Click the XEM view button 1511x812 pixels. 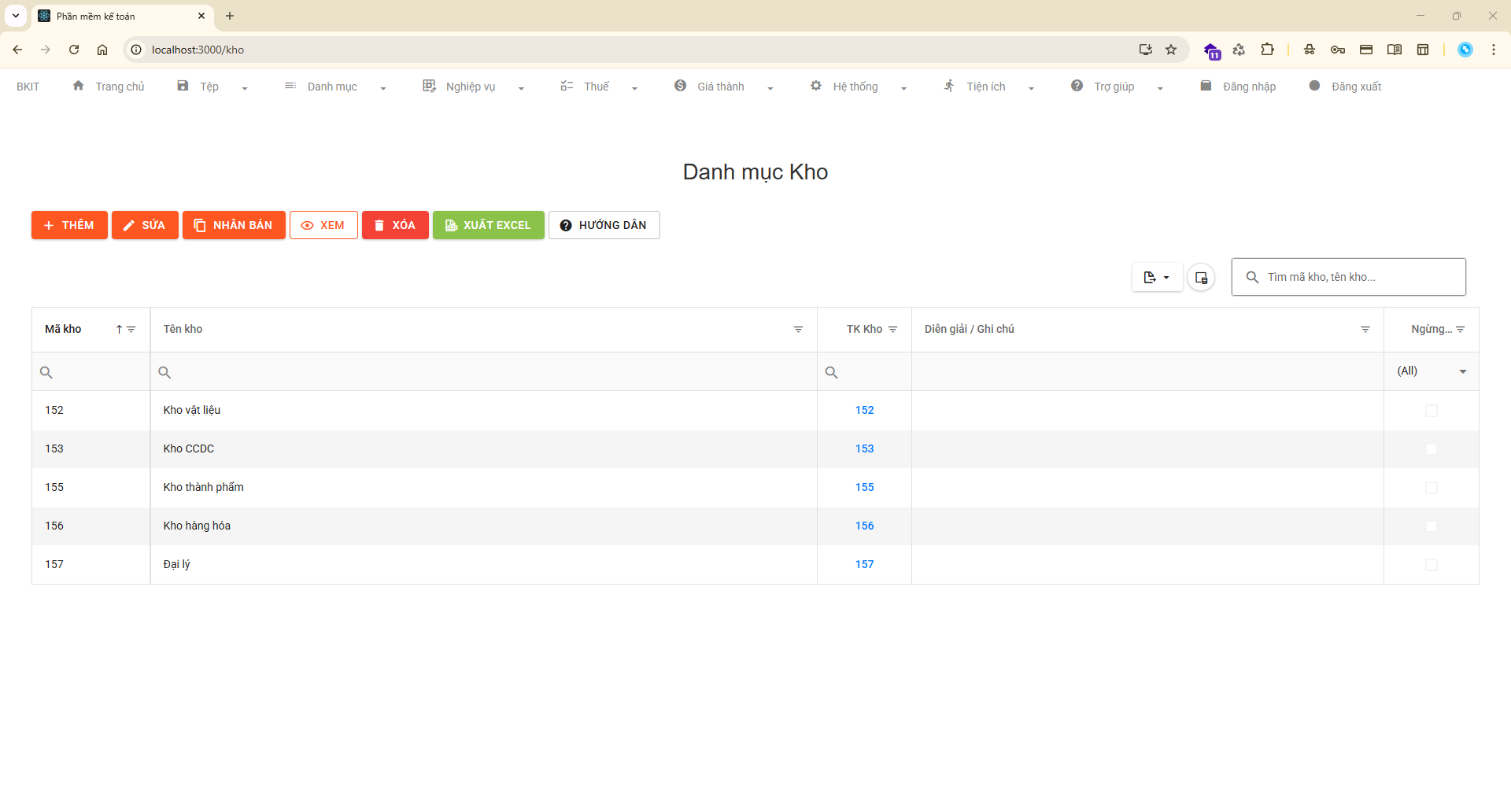pyautogui.click(x=323, y=225)
